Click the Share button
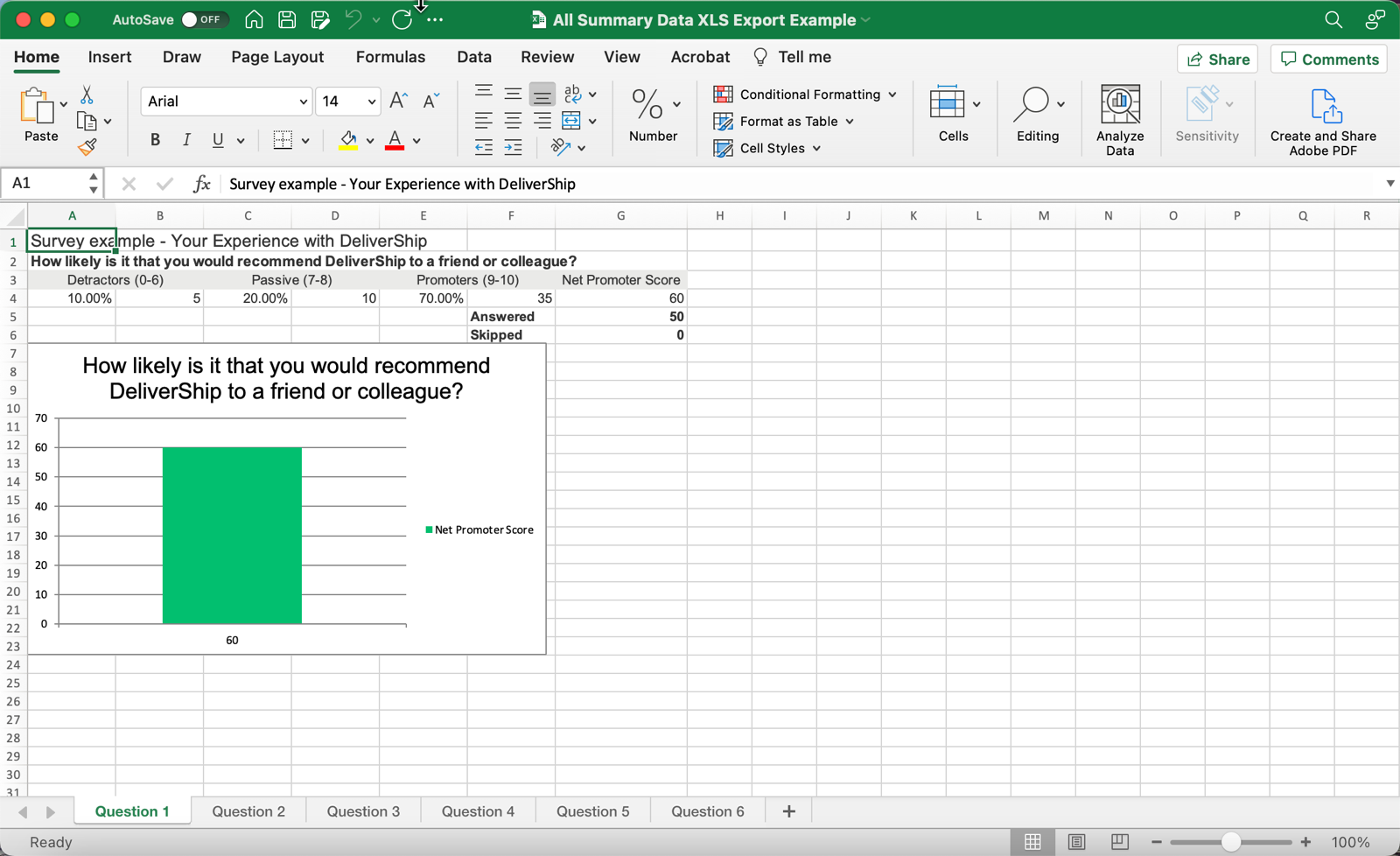Viewport: 1400px width, 856px height. coord(1217,60)
